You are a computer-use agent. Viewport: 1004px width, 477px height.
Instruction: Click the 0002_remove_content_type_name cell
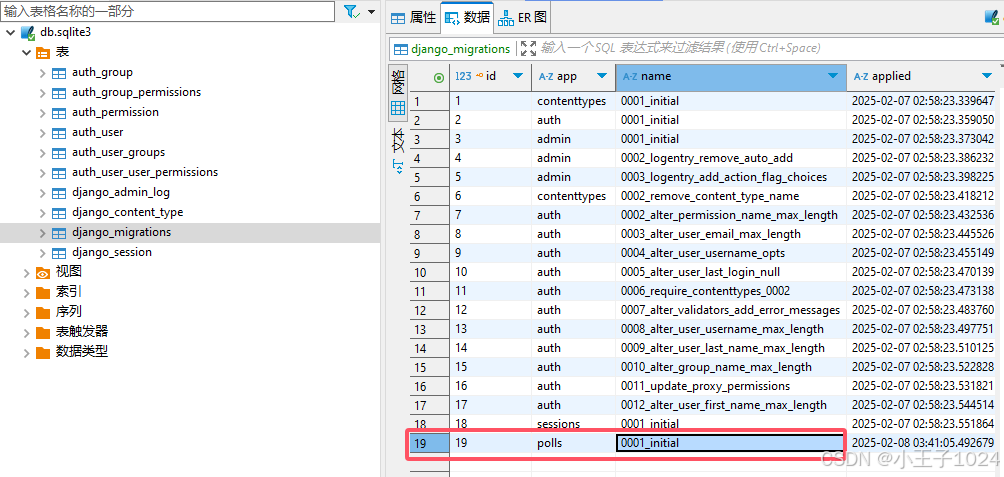pyautogui.click(x=731, y=196)
